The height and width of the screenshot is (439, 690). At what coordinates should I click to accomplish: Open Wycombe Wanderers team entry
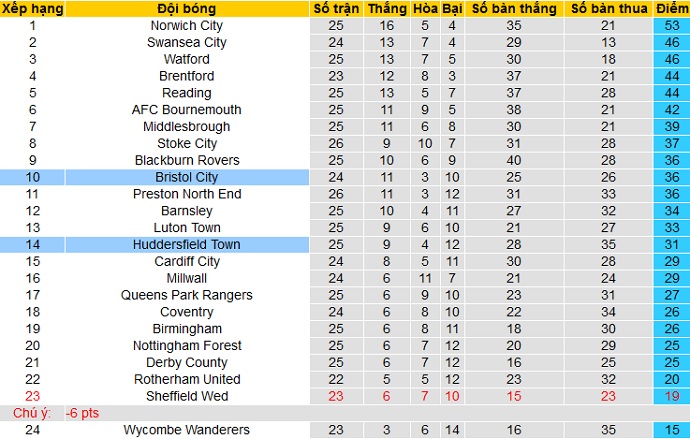click(x=187, y=430)
